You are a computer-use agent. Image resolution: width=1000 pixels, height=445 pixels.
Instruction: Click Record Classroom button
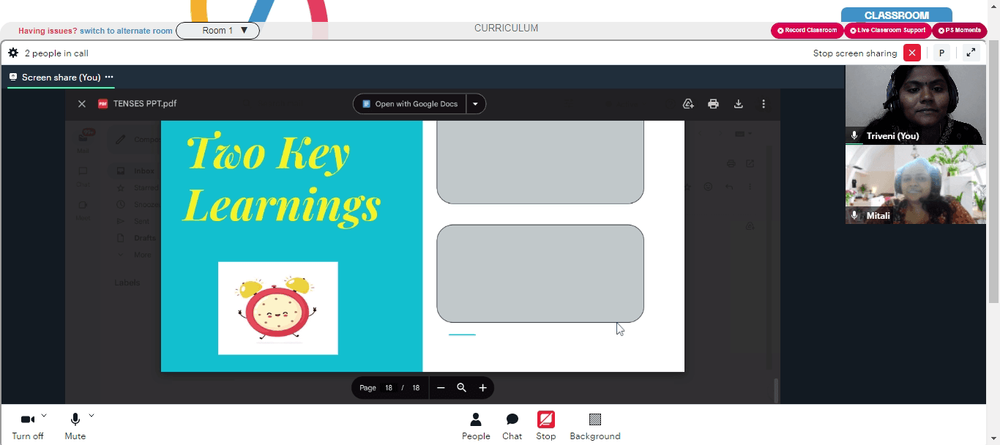point(807,31)
